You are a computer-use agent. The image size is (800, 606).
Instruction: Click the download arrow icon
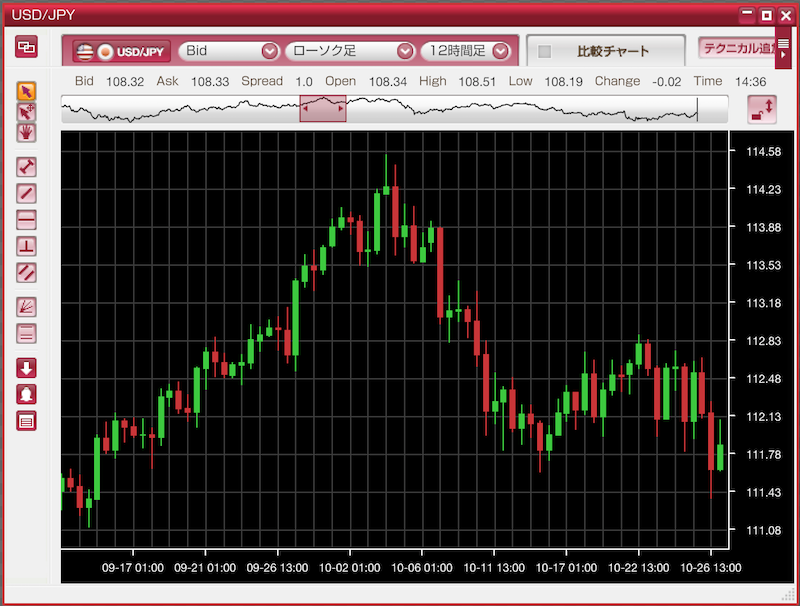tap(27, 367)
